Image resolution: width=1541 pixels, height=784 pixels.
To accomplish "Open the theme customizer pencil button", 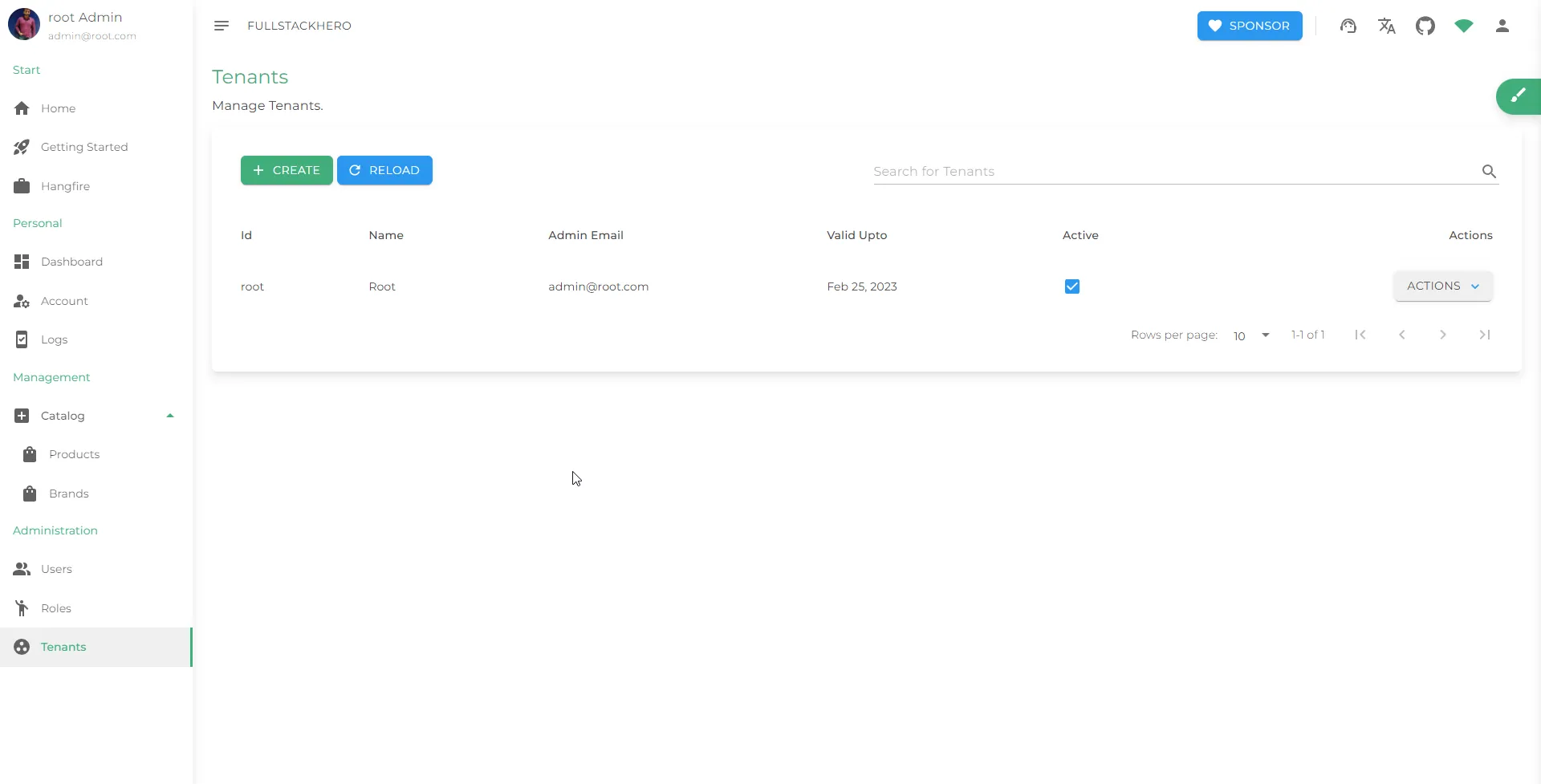I will pos(1519,96).
